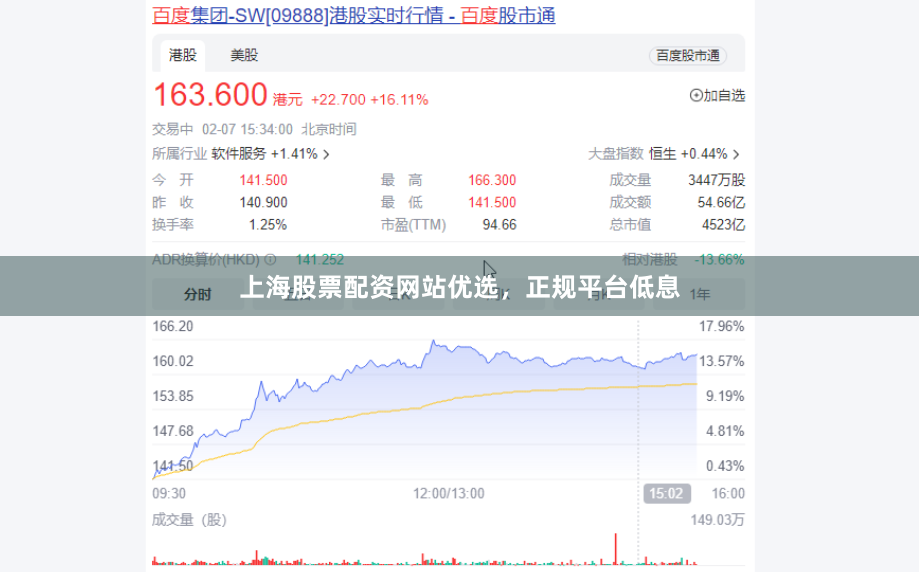Select the 分时 chart period tab
Viewport: 919px width, 572px height.
(x=198, y=294)
